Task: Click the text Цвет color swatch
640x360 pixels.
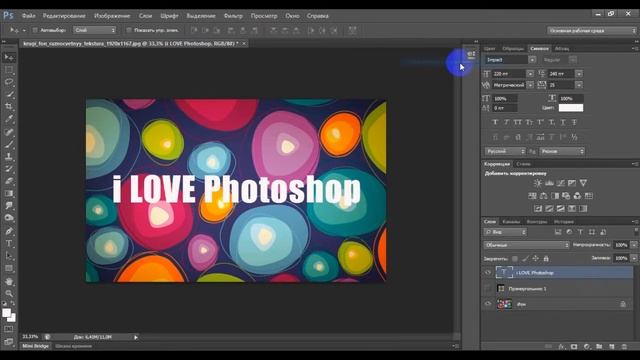Action: tap(571, 108)
